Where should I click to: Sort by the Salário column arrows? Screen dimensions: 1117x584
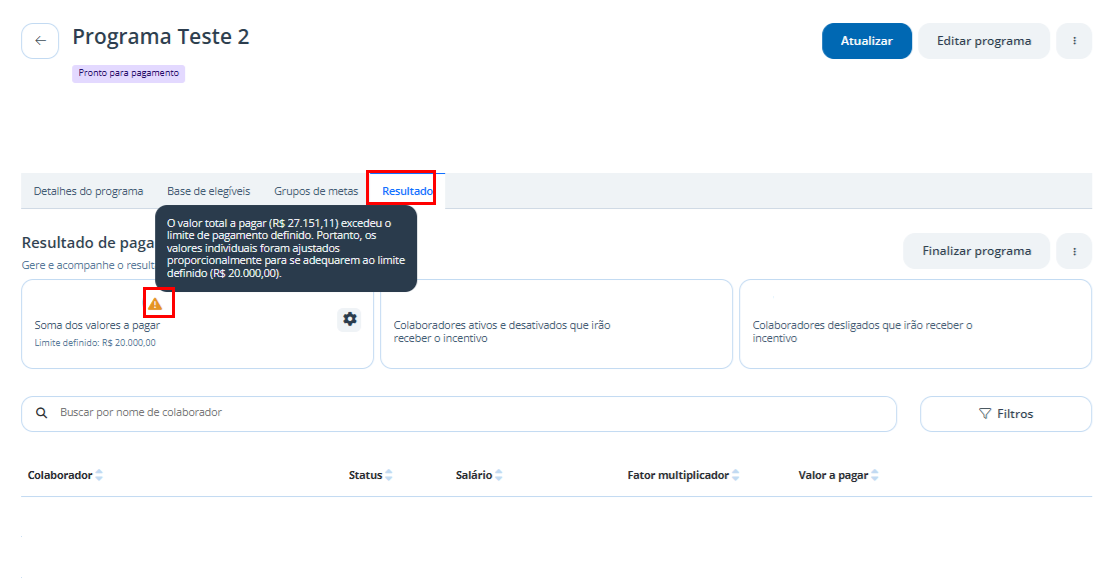(x=499, y=475)
